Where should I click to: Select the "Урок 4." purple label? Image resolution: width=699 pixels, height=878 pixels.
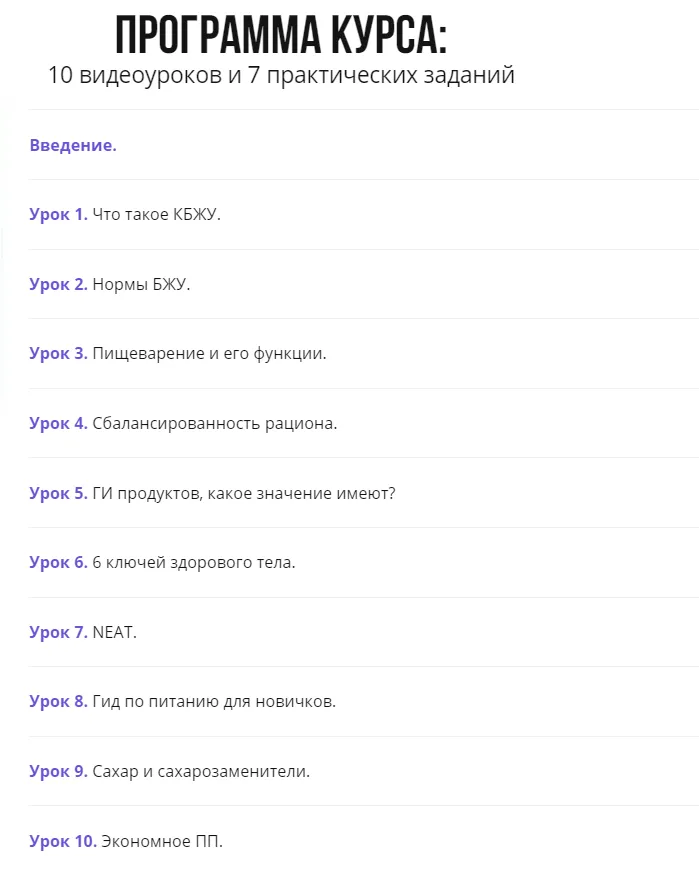[x=58, y=423]
